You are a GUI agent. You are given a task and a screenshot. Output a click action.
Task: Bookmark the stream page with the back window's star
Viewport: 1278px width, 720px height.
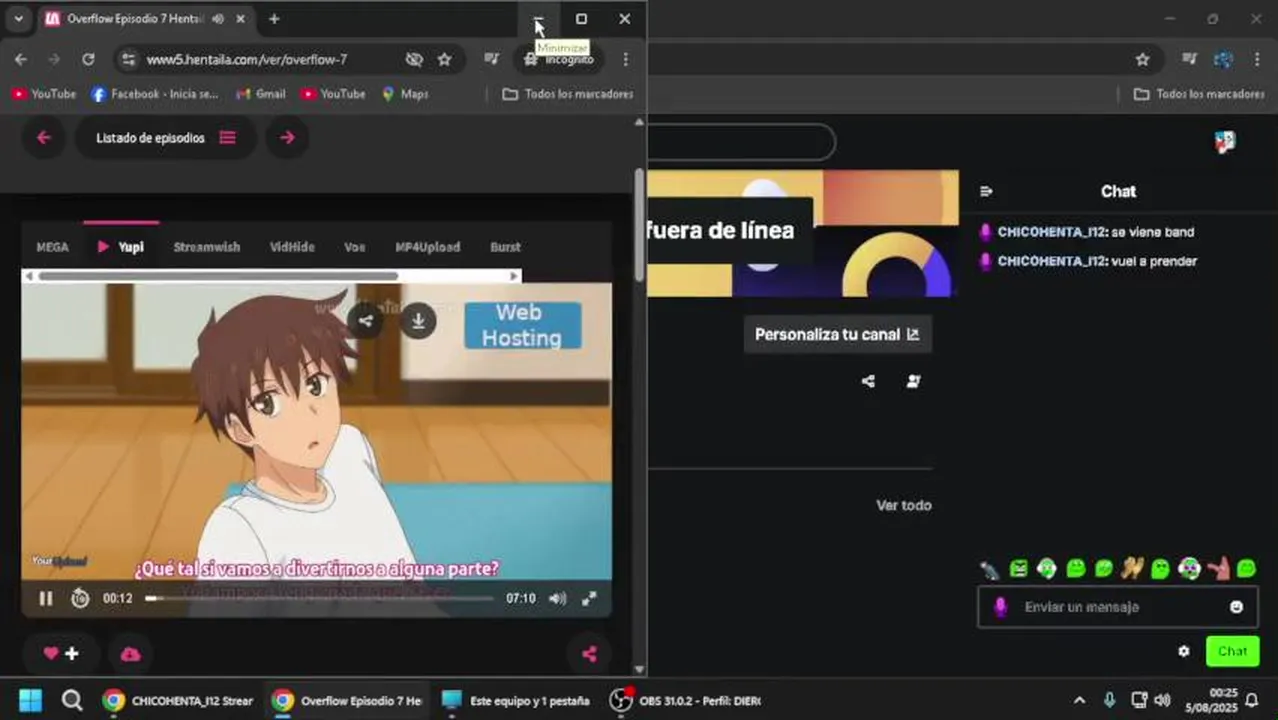point(1142,59)
